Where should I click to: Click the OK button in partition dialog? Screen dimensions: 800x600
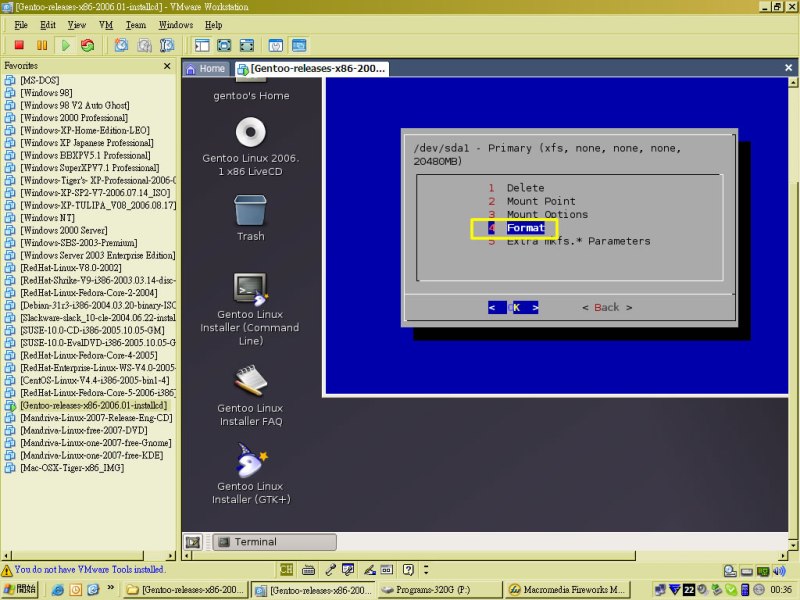[513, 307]
